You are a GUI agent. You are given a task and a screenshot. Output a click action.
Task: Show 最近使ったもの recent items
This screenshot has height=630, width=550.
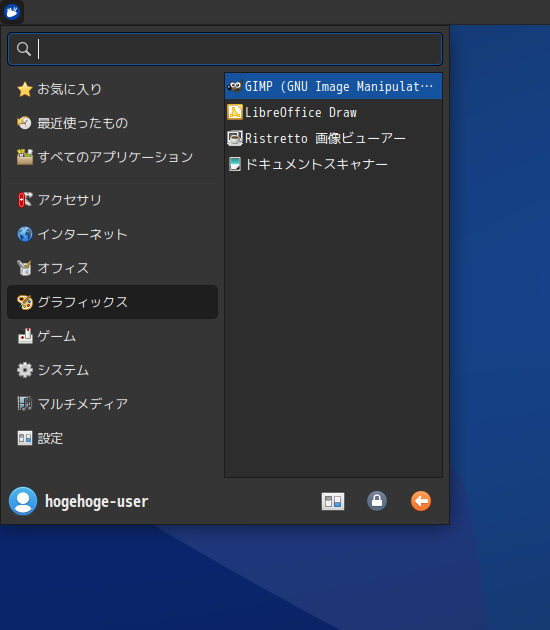pyautogui.click(x=112, y=123)
